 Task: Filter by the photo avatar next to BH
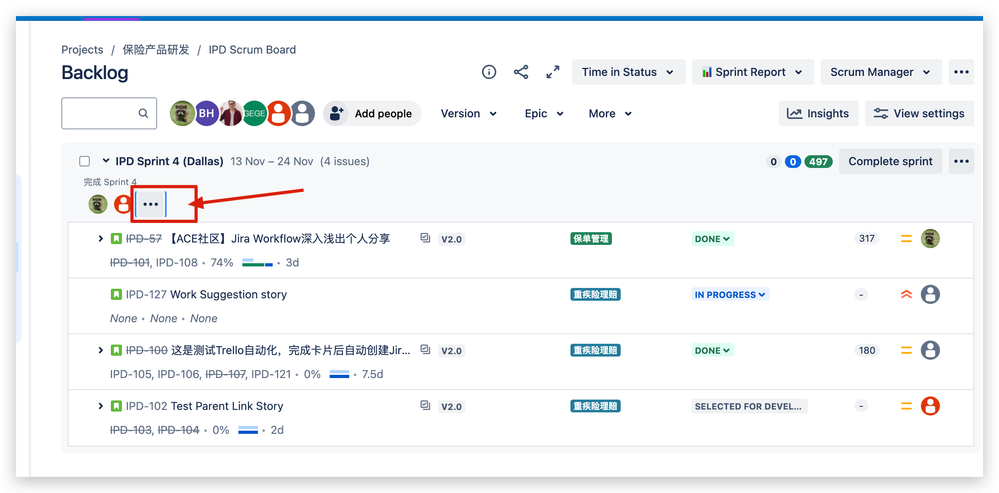231,113
